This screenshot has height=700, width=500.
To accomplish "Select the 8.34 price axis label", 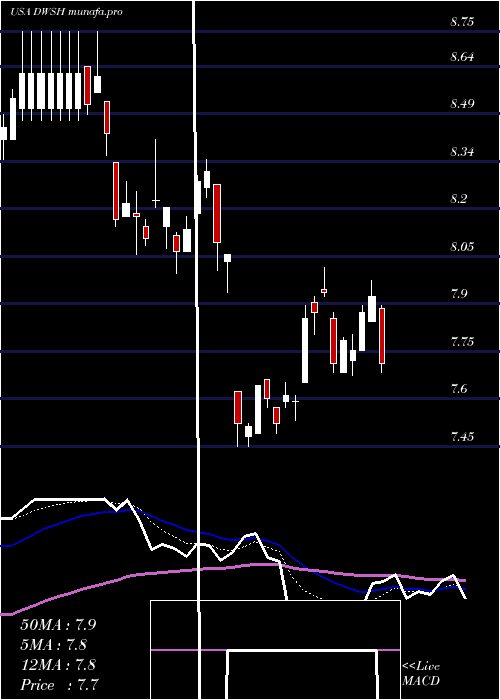I will click(462, 152).
